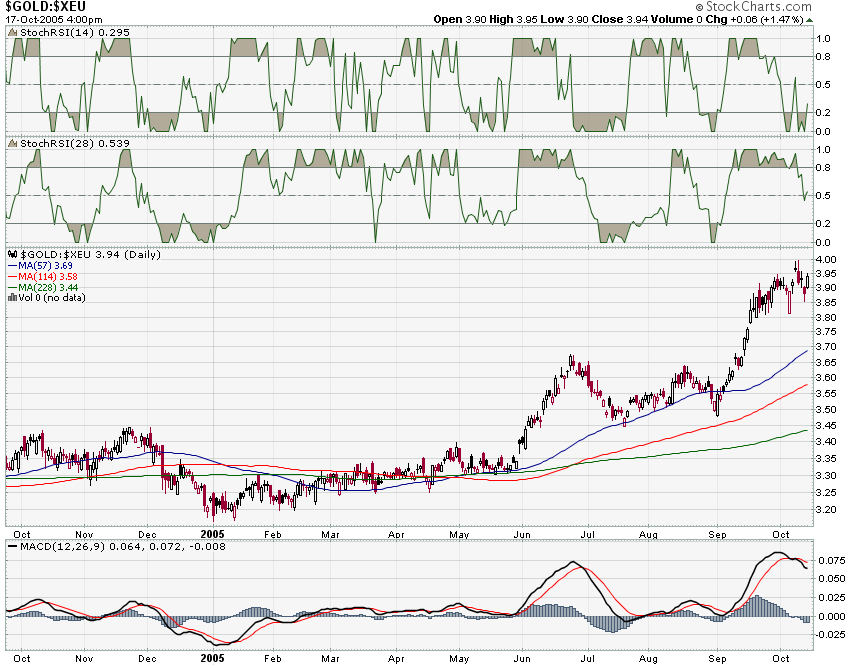Click the StochRSI(28) indicator icon
Screen dimensions: 850x668
click(x=13, y=143)
